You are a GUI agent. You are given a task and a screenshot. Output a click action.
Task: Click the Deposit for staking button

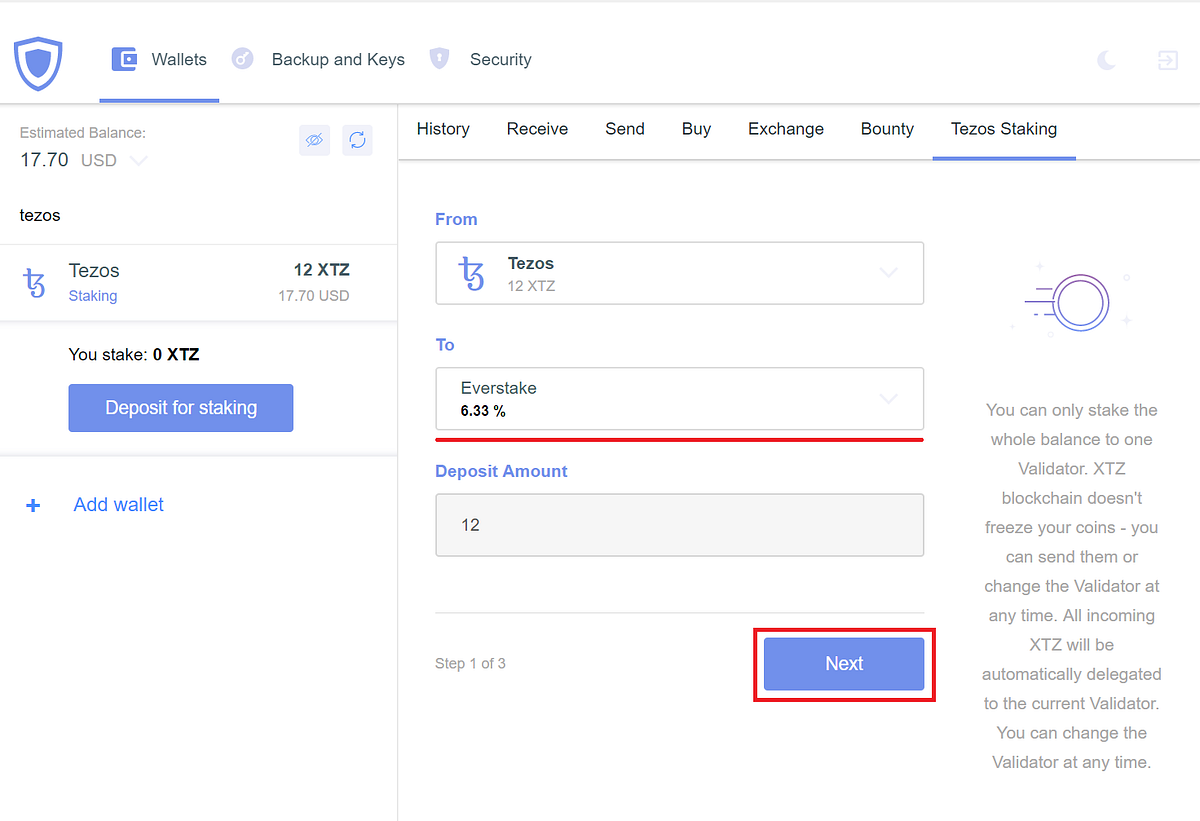[181, 408]
